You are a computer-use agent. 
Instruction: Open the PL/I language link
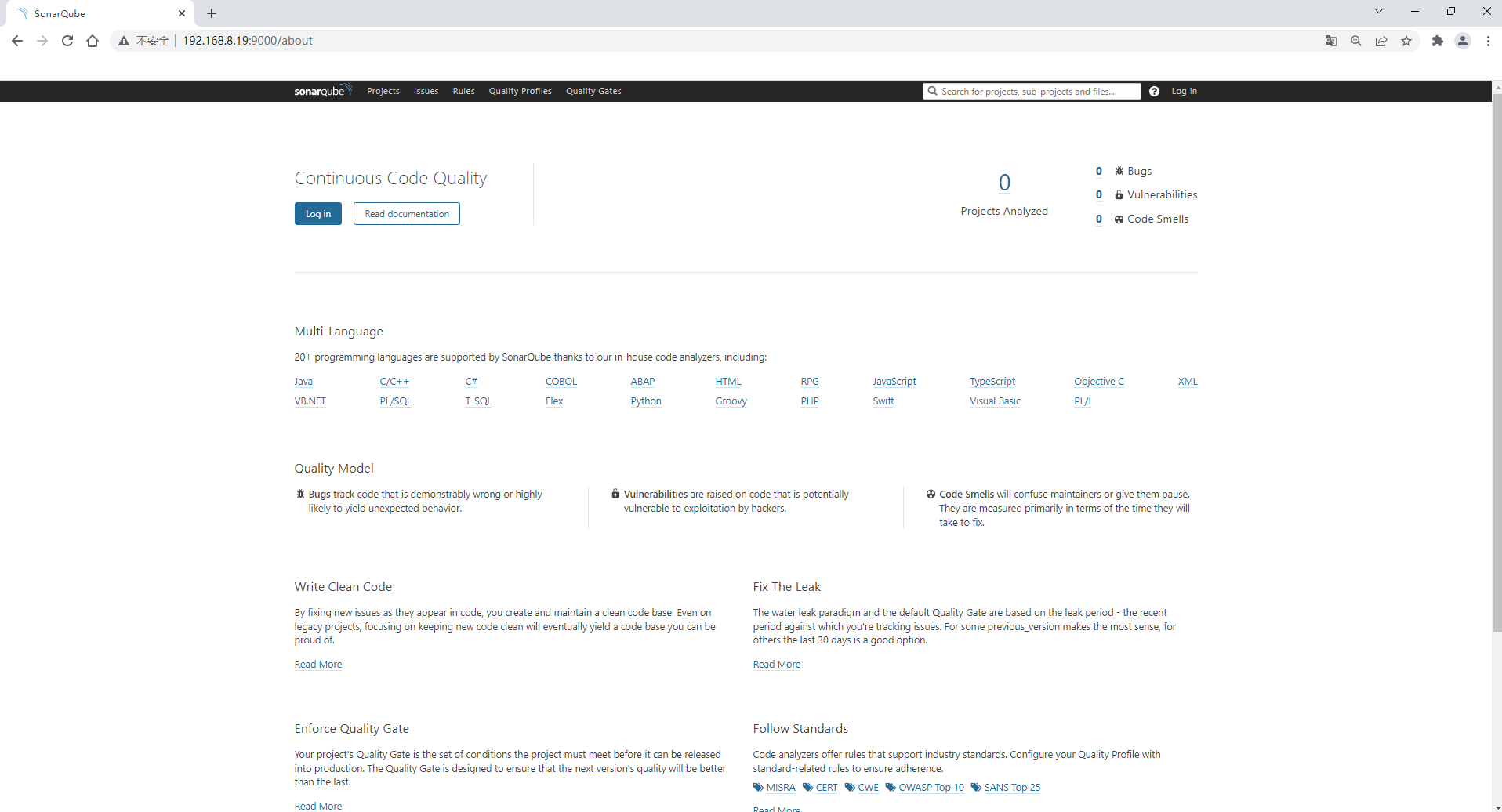tap(1083, 401)
